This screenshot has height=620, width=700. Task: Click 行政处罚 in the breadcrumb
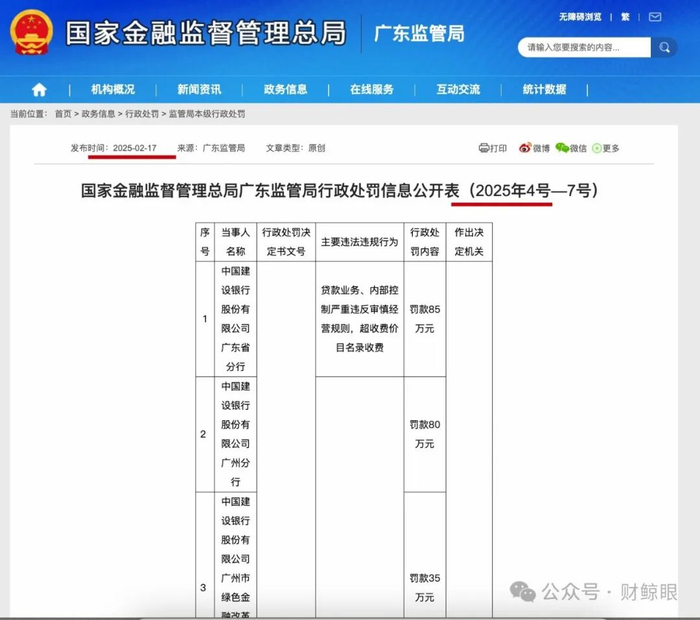coord(142,114)
